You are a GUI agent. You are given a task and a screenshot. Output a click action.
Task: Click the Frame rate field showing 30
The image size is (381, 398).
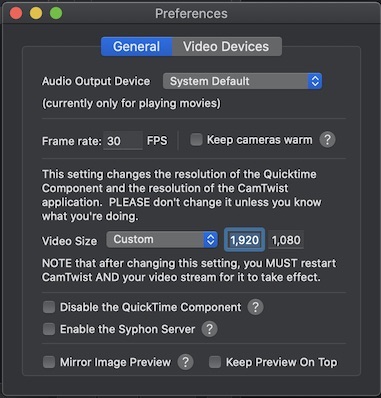click(123, 141)
